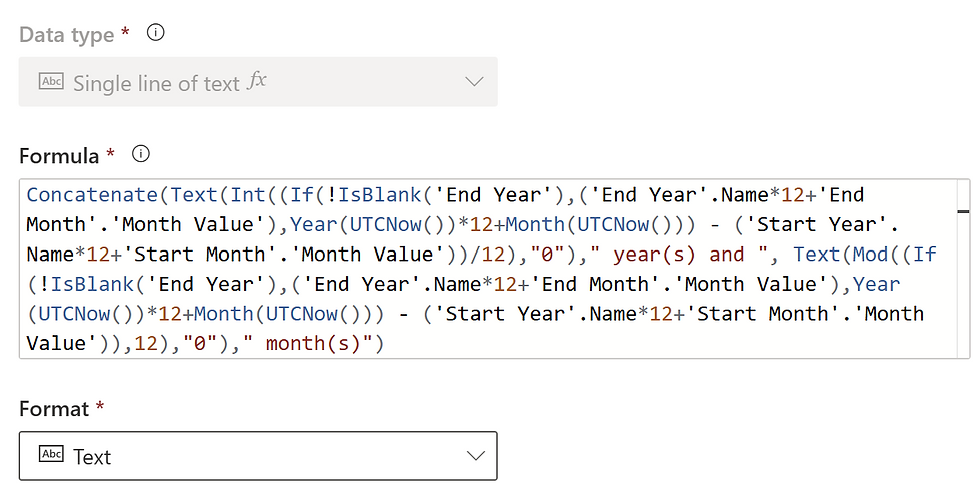Select the 'Single line of text' value
The image size is (980, 501).
(156, 84)
